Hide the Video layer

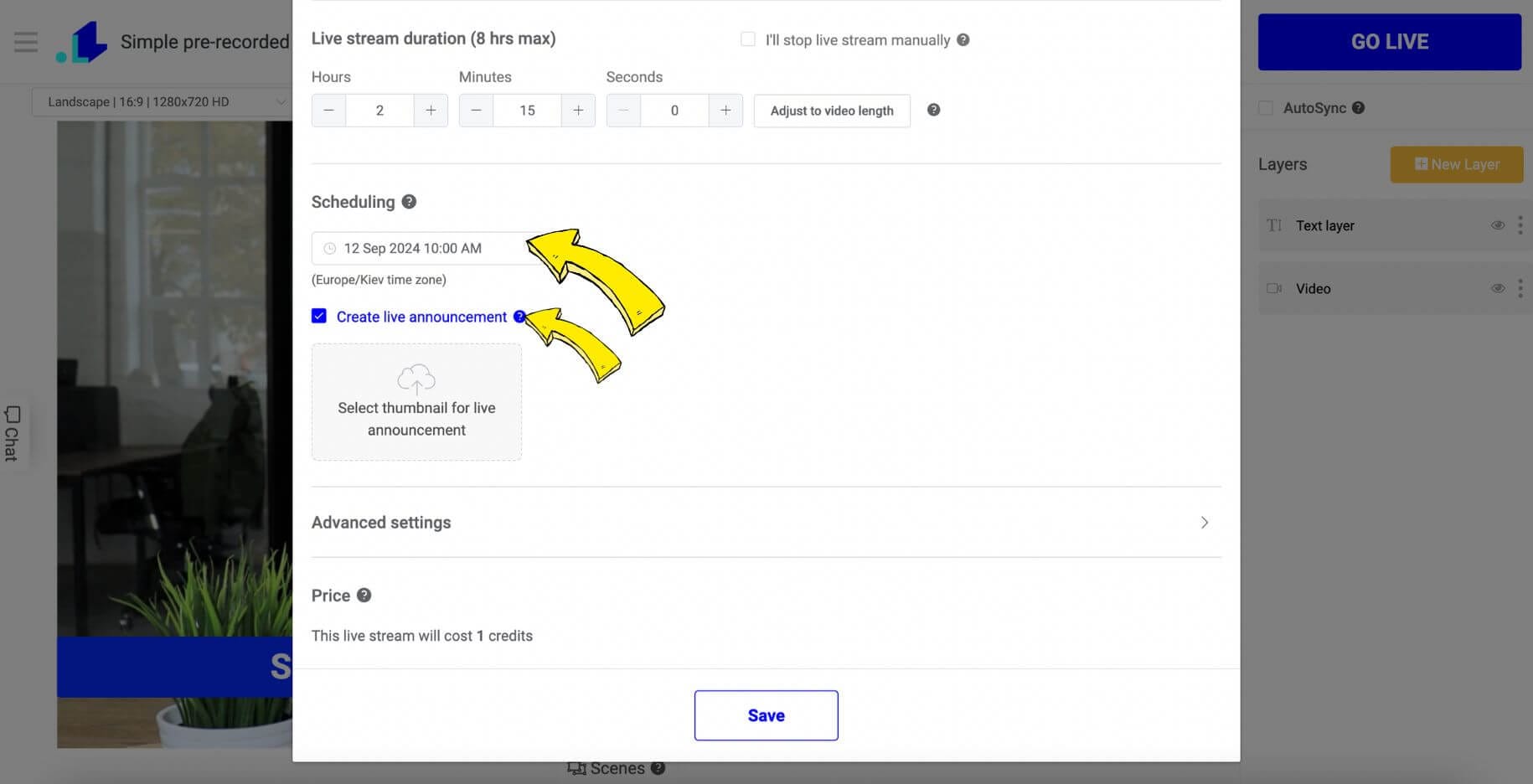click(1498, 288)
